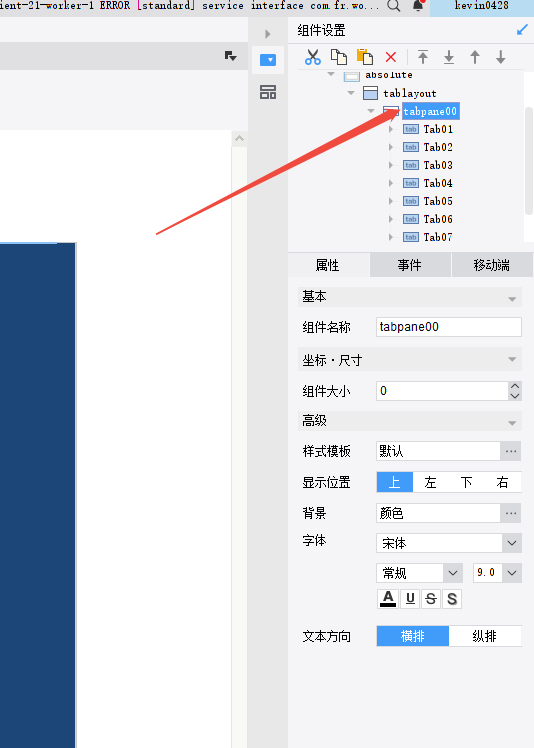Click the paste clipboard icon

pos(365,57)
